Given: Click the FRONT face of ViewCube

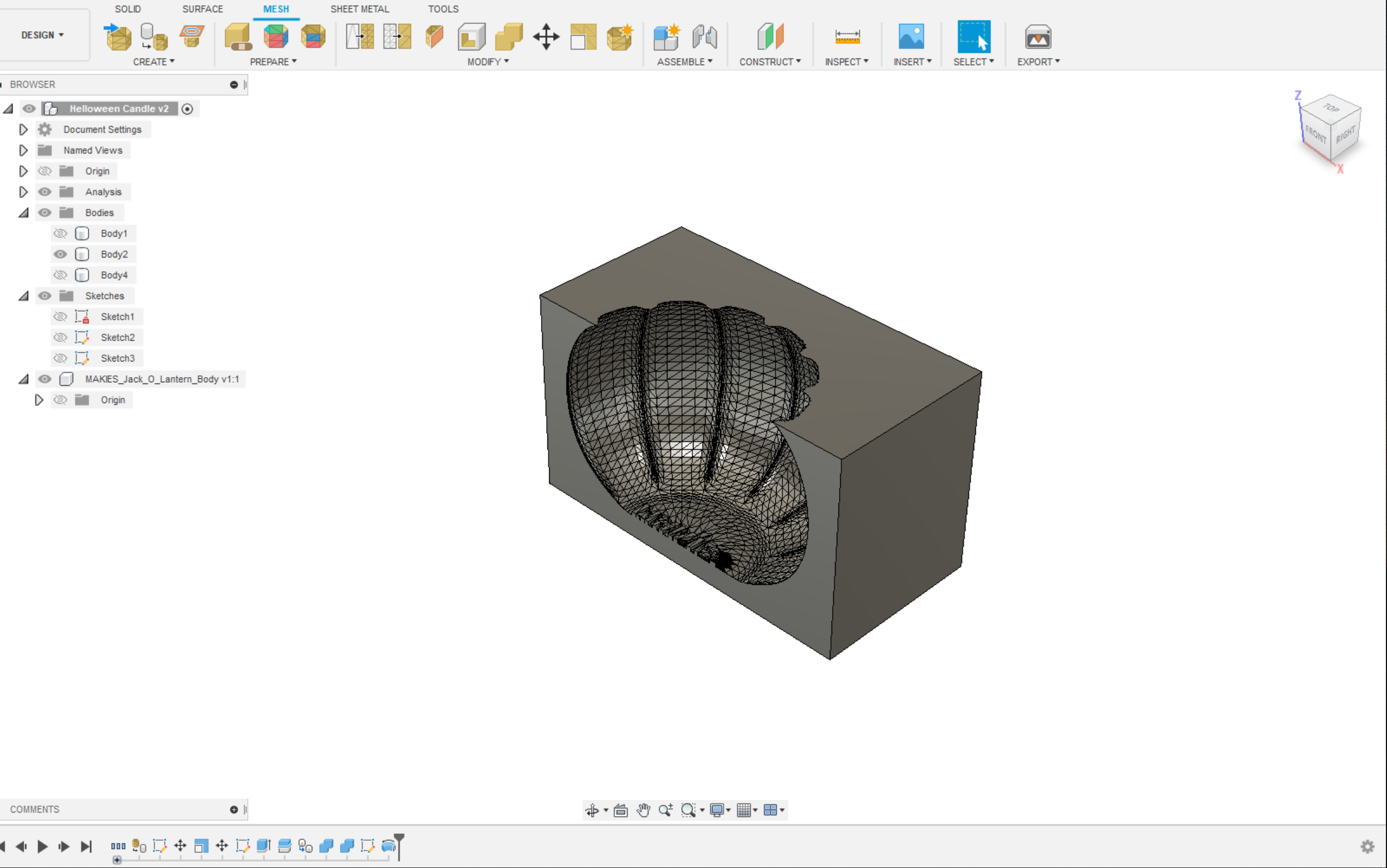Looking at the screenshot, I should 1316,135.
